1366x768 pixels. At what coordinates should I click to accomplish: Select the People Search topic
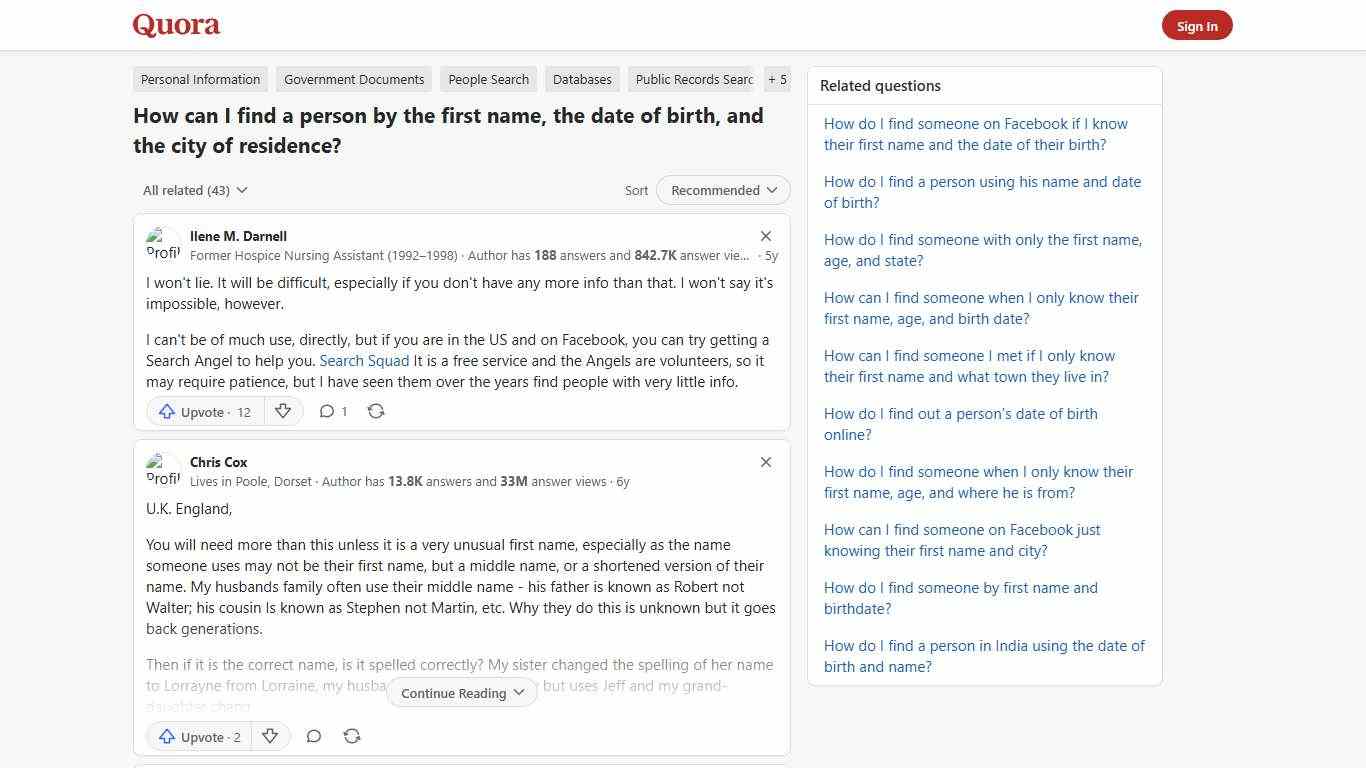point(488,79)
